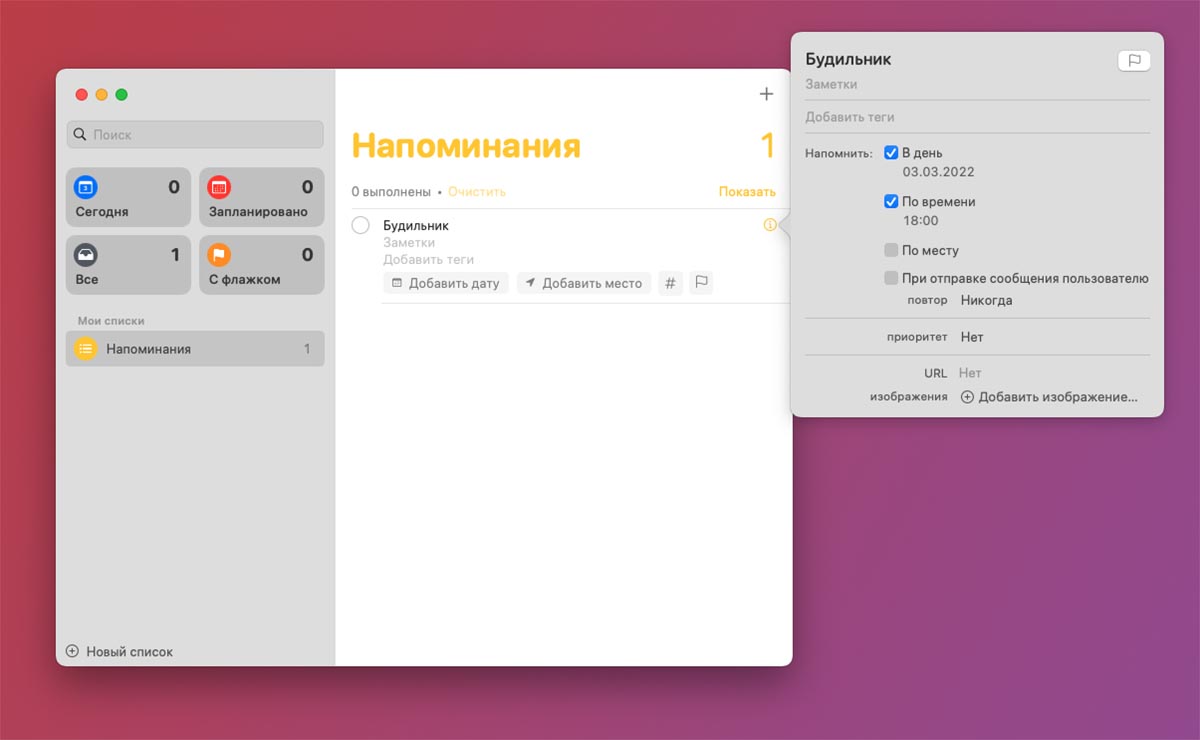This screenshot has width=1200, height=740.
Task: Select Напоминания in Мои списки
Action: point(195,349)
